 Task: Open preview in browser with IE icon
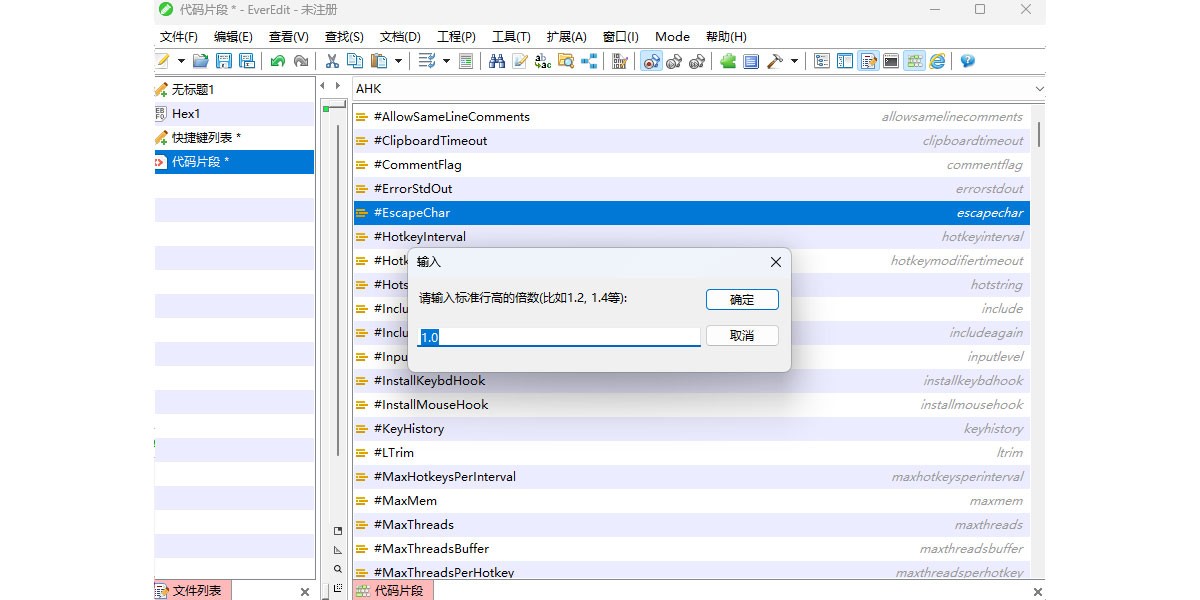click(x=937, y=61)
